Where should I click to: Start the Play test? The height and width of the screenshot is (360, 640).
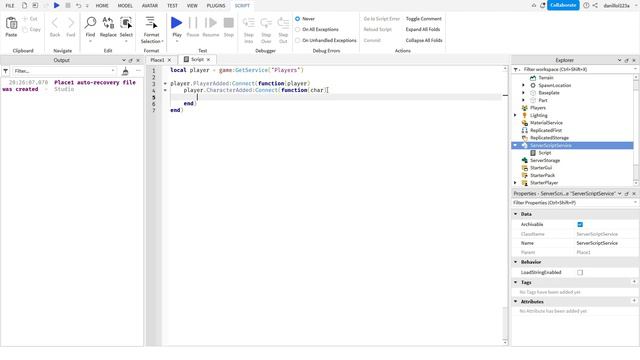point(177,23)
